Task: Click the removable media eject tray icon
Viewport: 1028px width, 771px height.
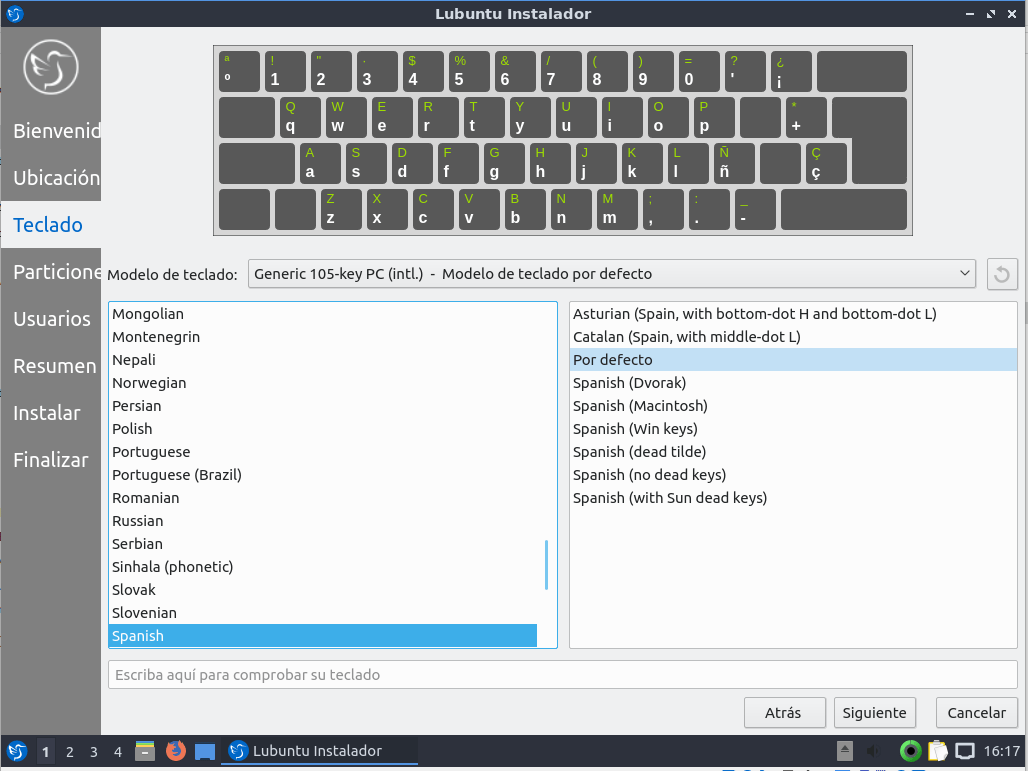Action: [845, 751]
